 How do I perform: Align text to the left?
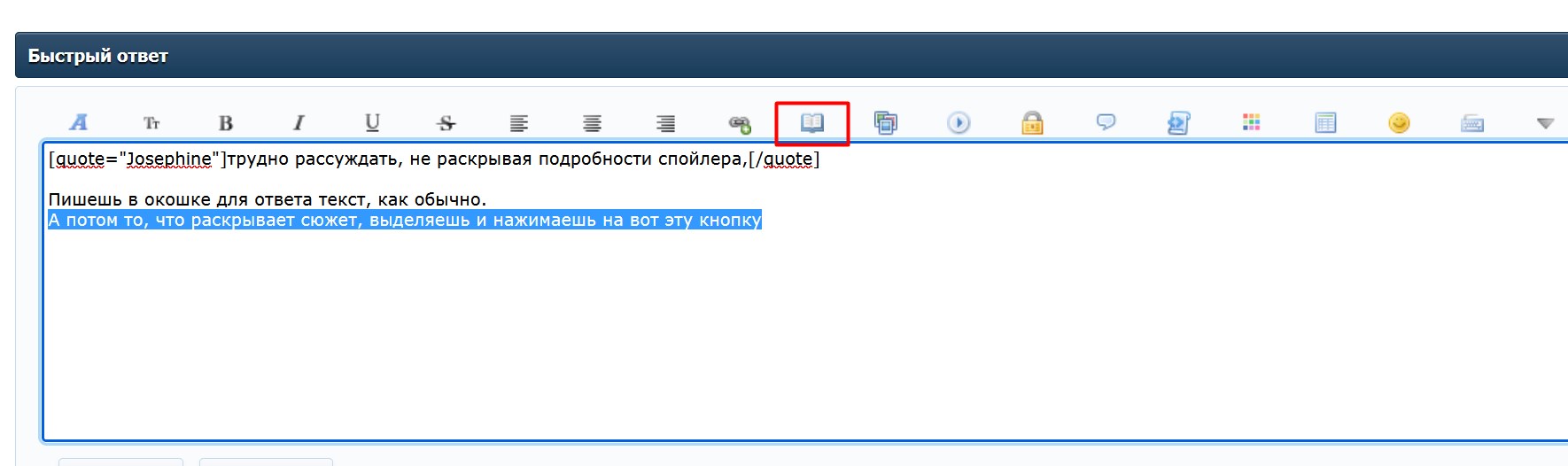[519, 123]
